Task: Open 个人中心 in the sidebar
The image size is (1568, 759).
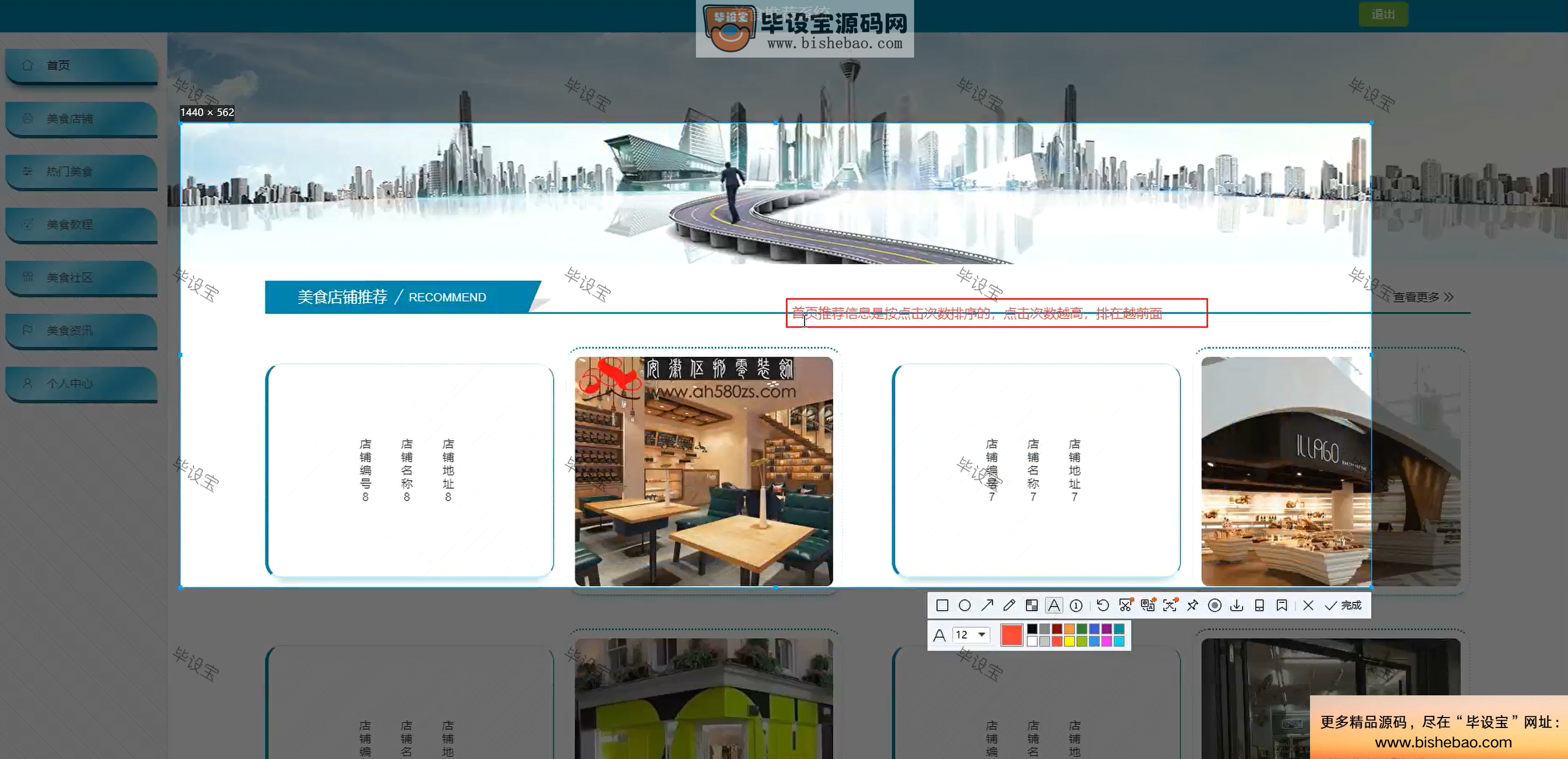Action: (81, 384)
